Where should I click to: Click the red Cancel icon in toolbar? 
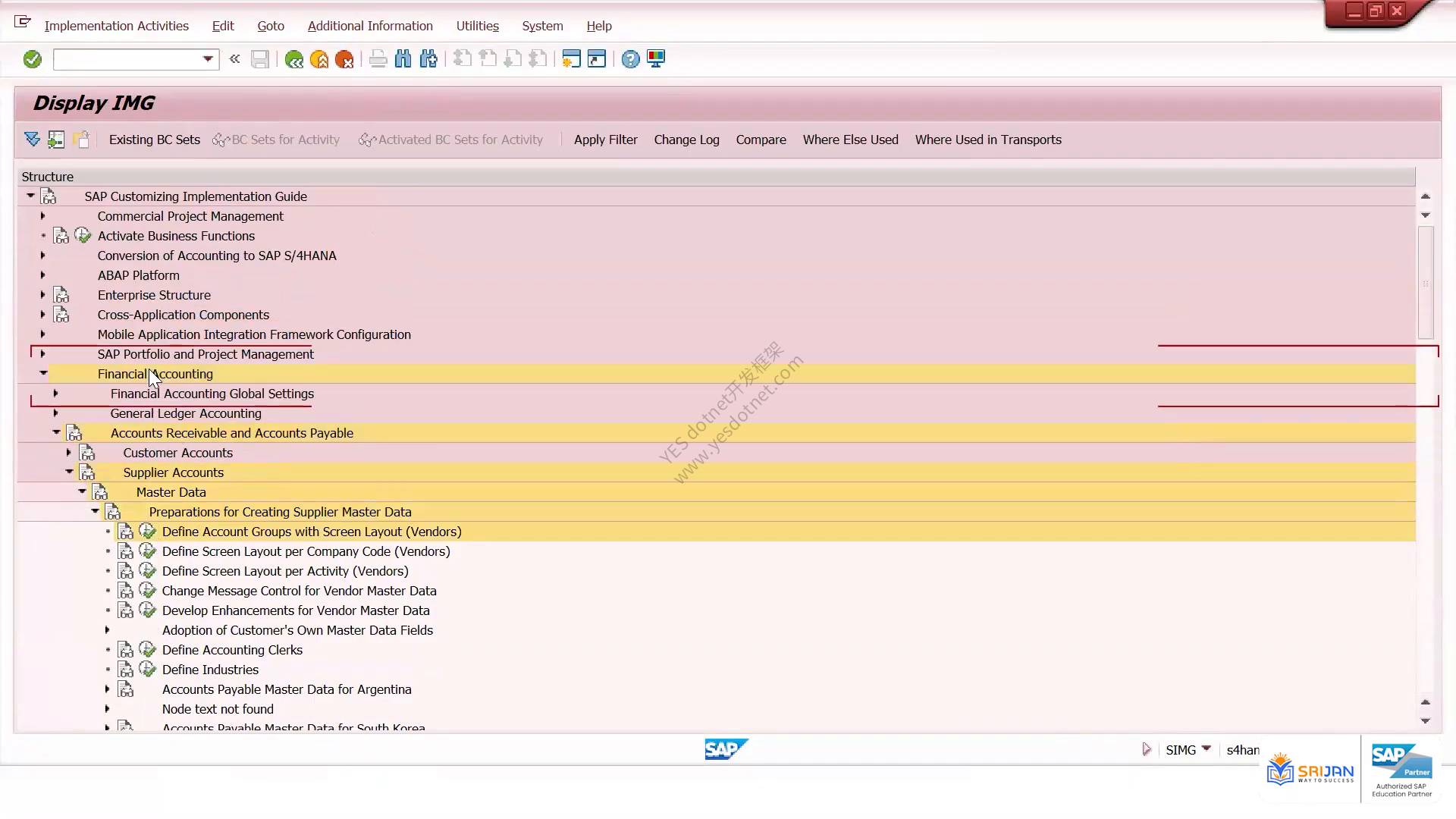click(x=344, y=59)
